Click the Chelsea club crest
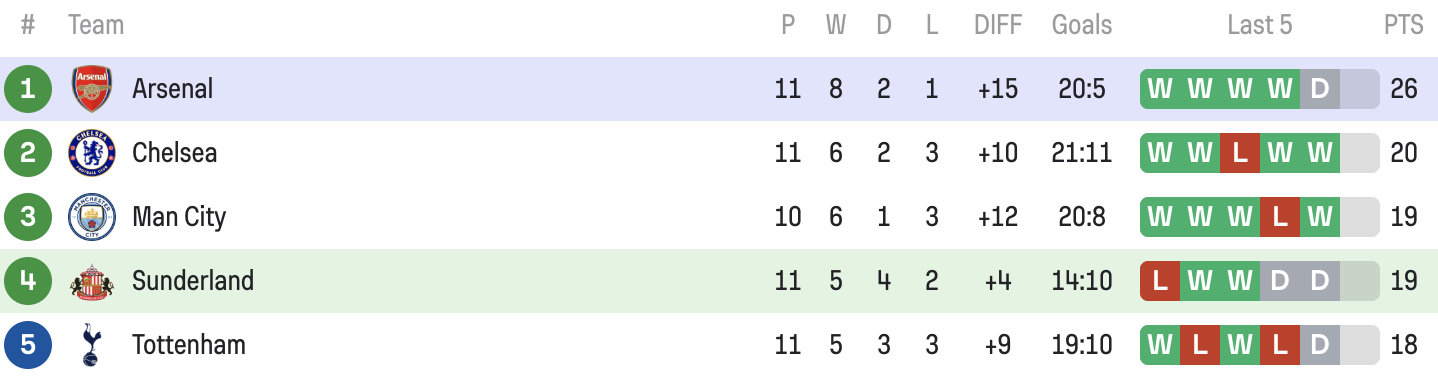This screenshot has height=378, width=1438. click(92, 153)
